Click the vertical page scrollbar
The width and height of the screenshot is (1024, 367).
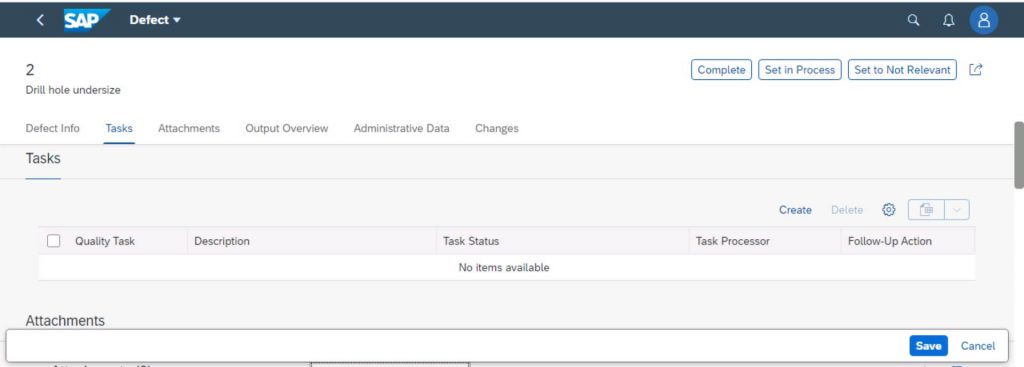(x=1018, y=155)
